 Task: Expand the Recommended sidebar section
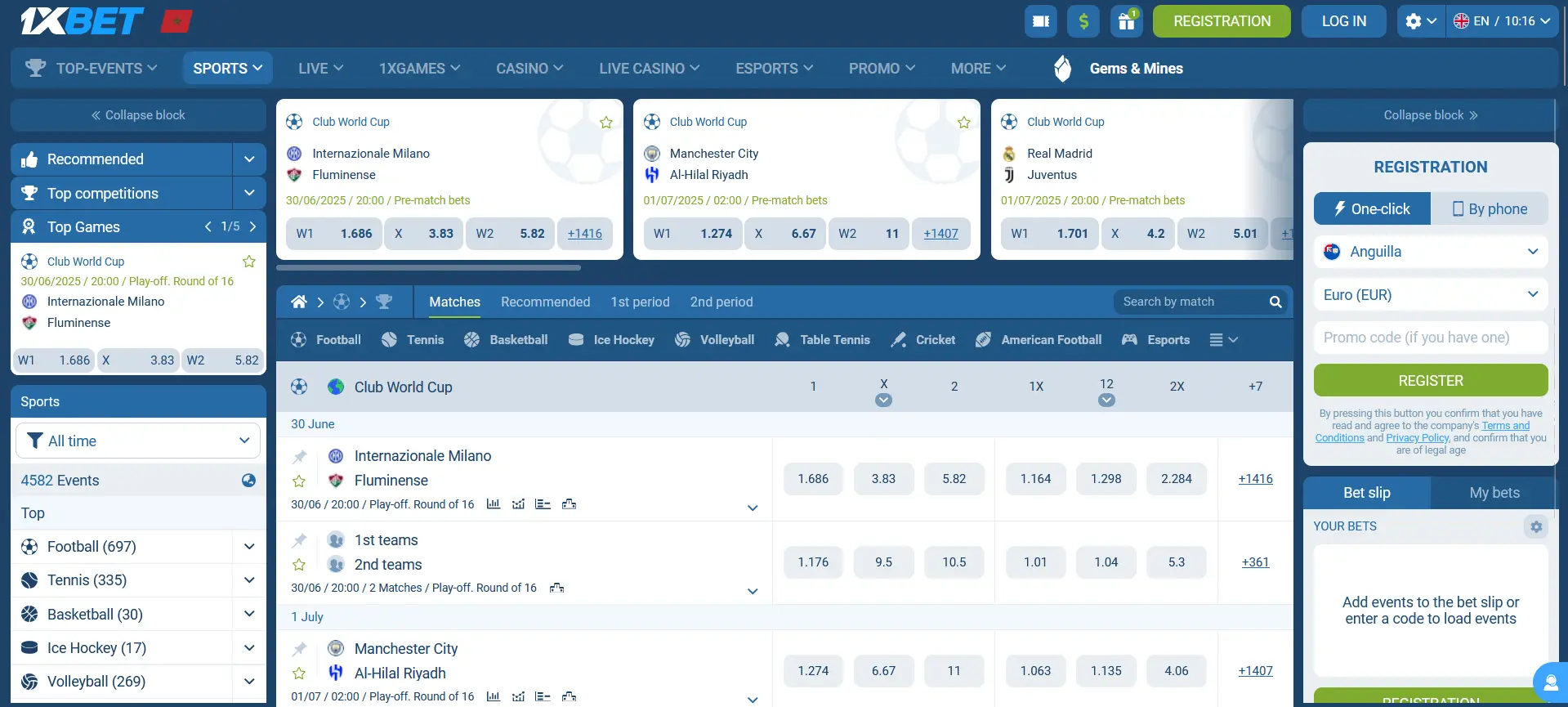249,159
